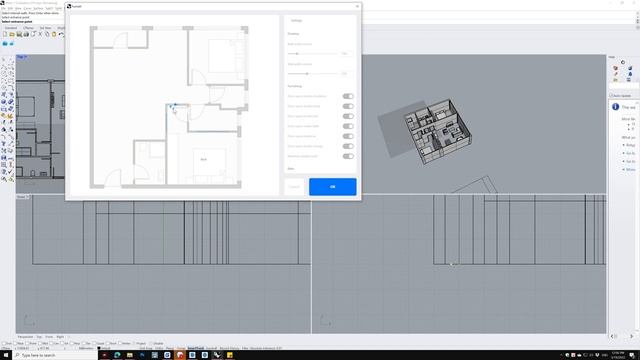Go back in the Help panel
Image resolution: width=640 pixels, height=360 pixels.
(612, 336)
